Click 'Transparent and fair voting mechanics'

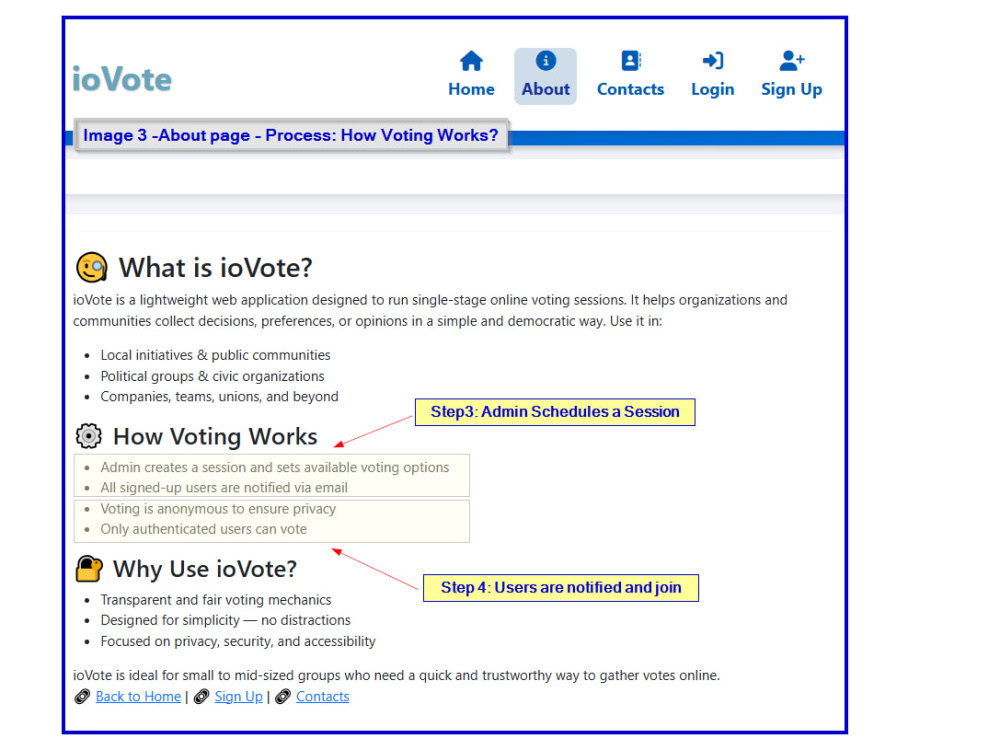(216, 600)
